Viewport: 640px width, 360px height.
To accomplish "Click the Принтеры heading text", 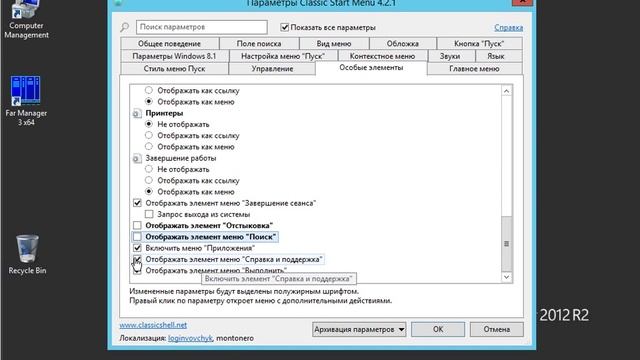I will (x=164, y=113).
